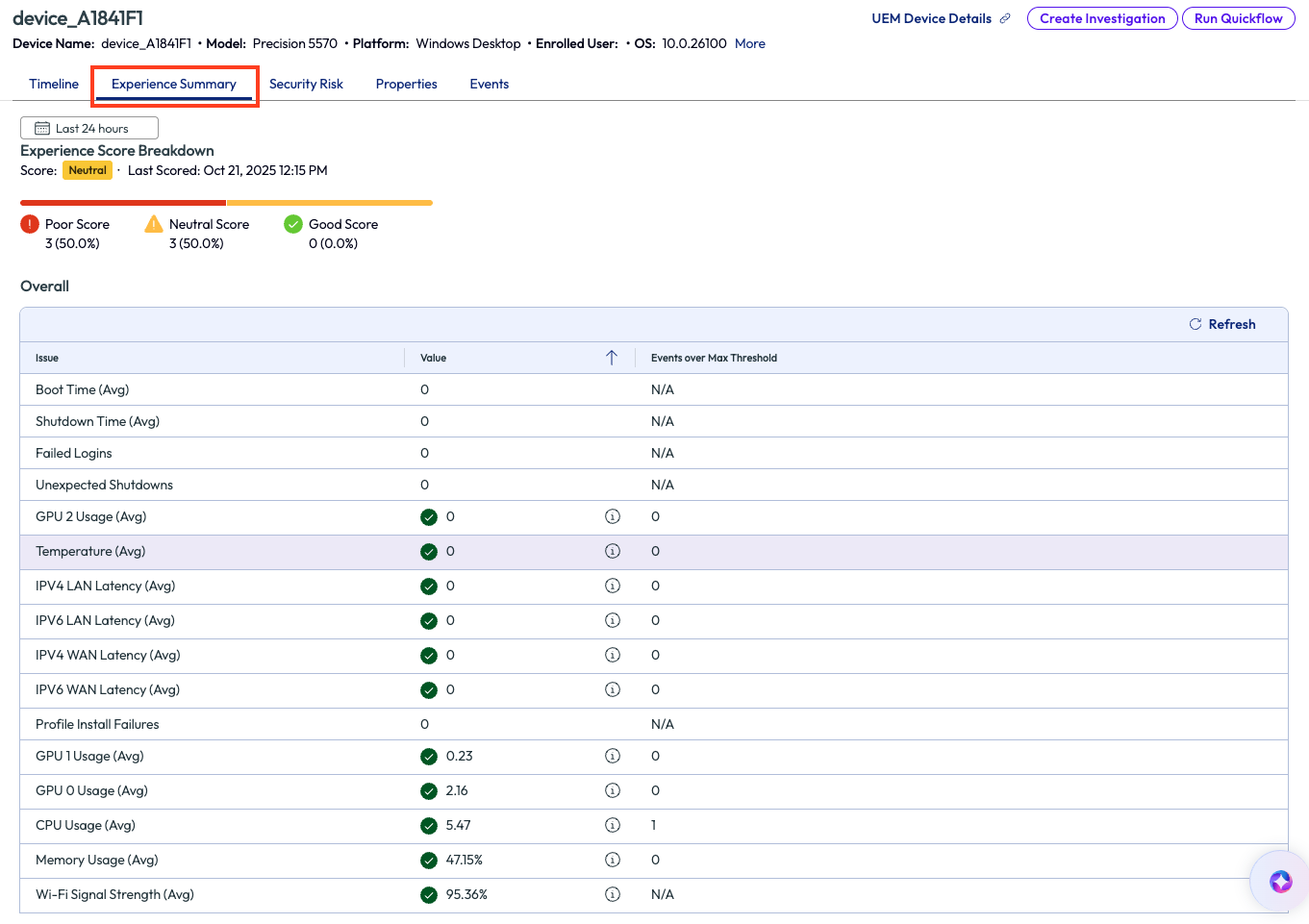Click the info icon for GPU 2 Usage

tap(612, 517)
